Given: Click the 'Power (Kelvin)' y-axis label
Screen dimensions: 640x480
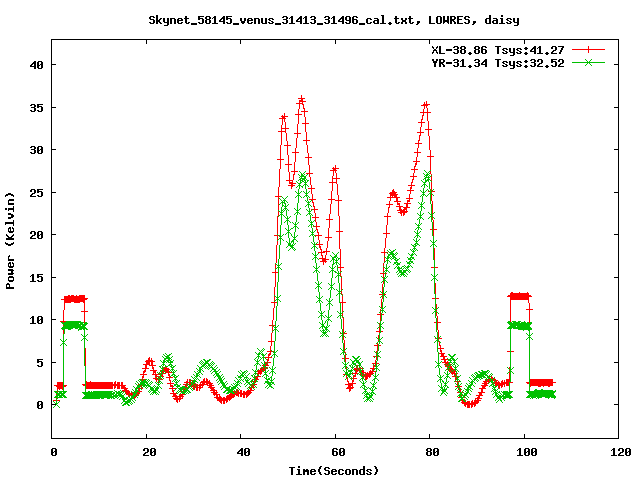Looking at the screenshot, I should pyautogui.click(x=10, y=241).
